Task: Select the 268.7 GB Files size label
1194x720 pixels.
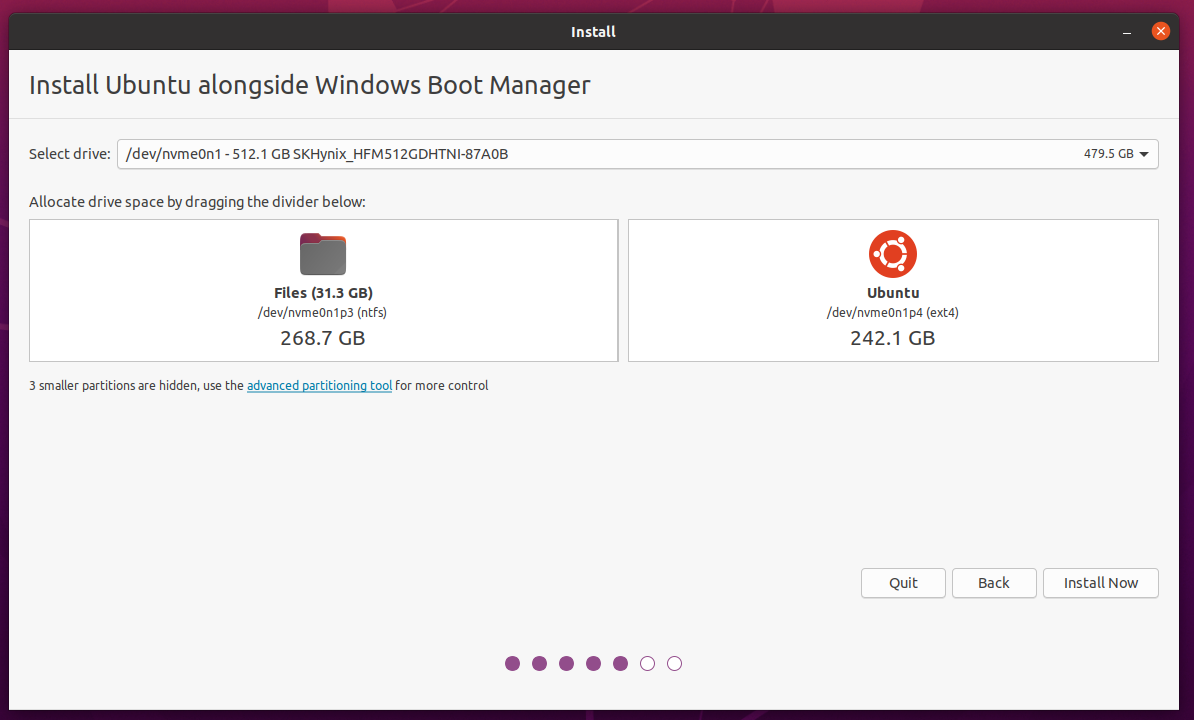Action: coord(322,338)
